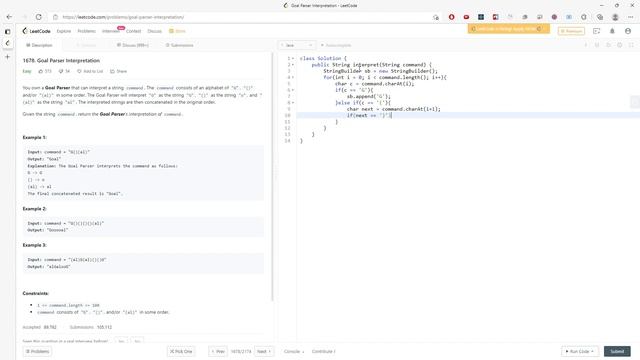The height and width of the screenshot is (360, 640).
Task: Open the Java language dropdown
Action: 297,45
